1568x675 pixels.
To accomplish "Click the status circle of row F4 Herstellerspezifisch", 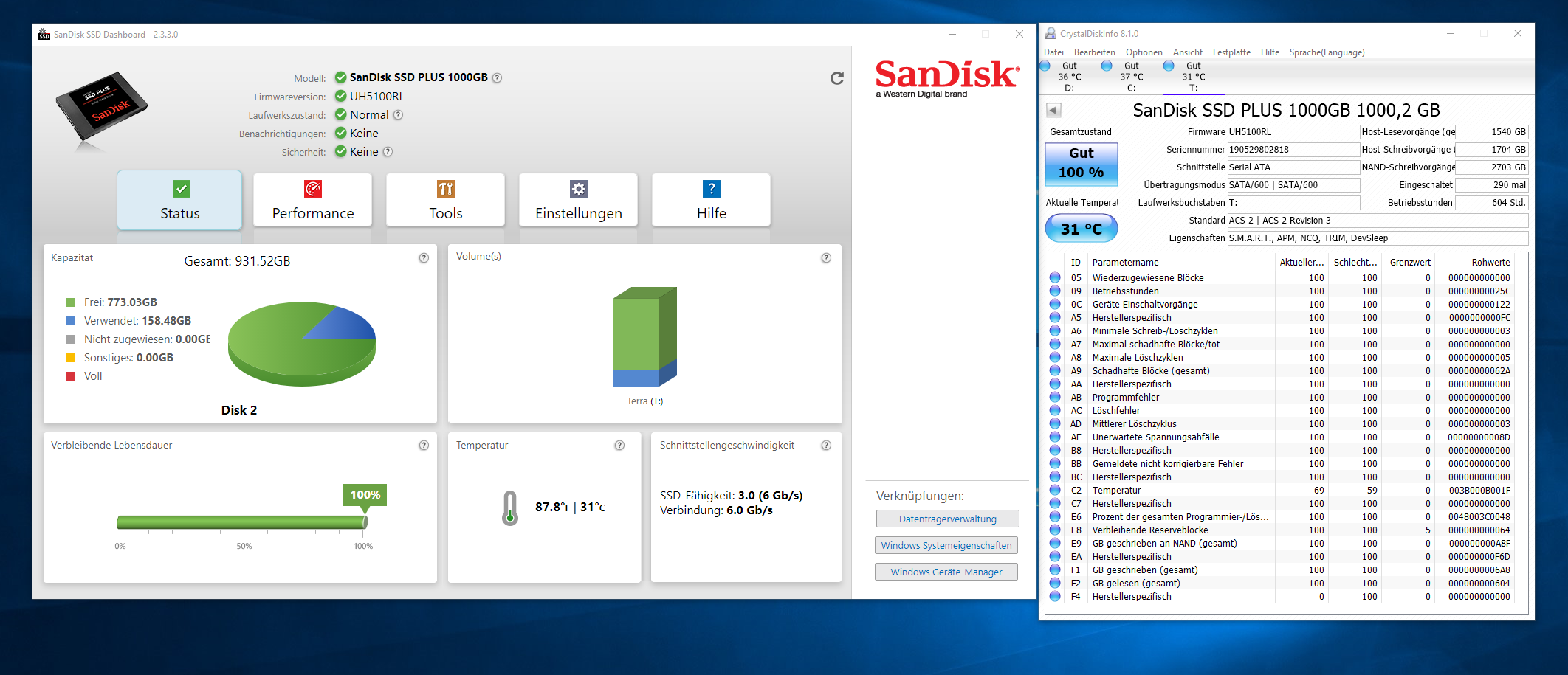I will 1055,597.
